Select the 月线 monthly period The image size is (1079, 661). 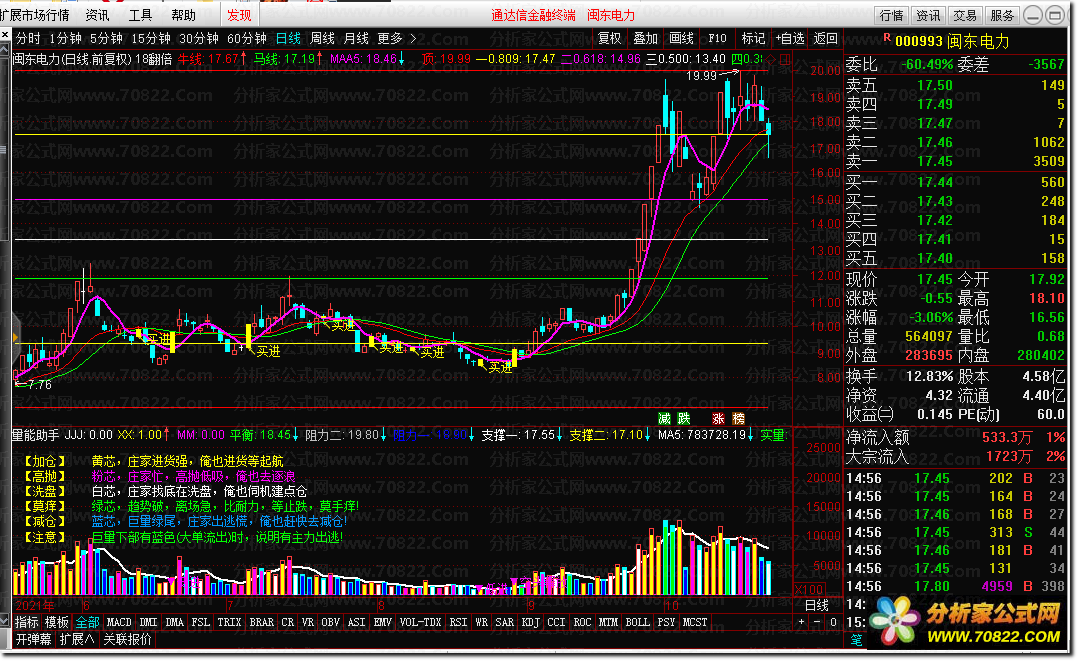tap(356, 39)
